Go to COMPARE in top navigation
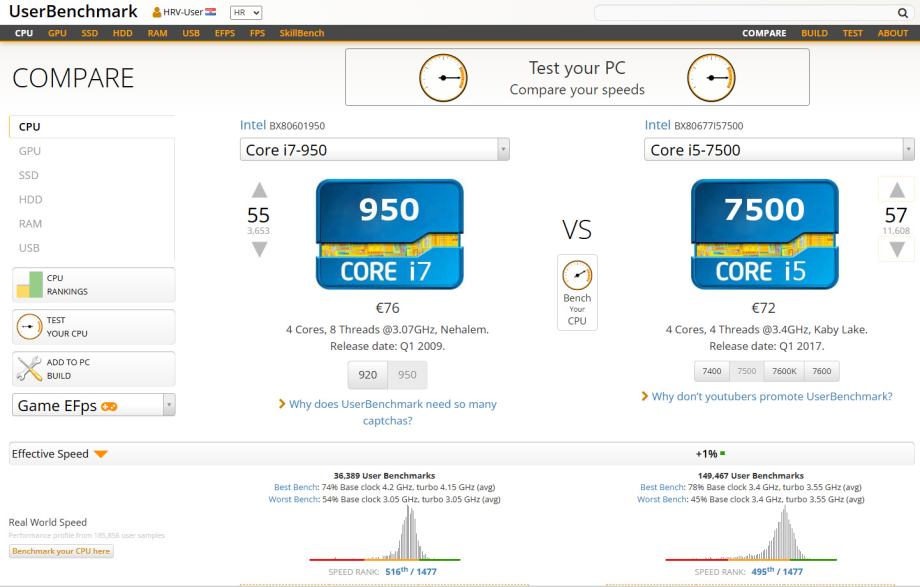The width and height of the screenshot is (920, 587). click(764, 33)
